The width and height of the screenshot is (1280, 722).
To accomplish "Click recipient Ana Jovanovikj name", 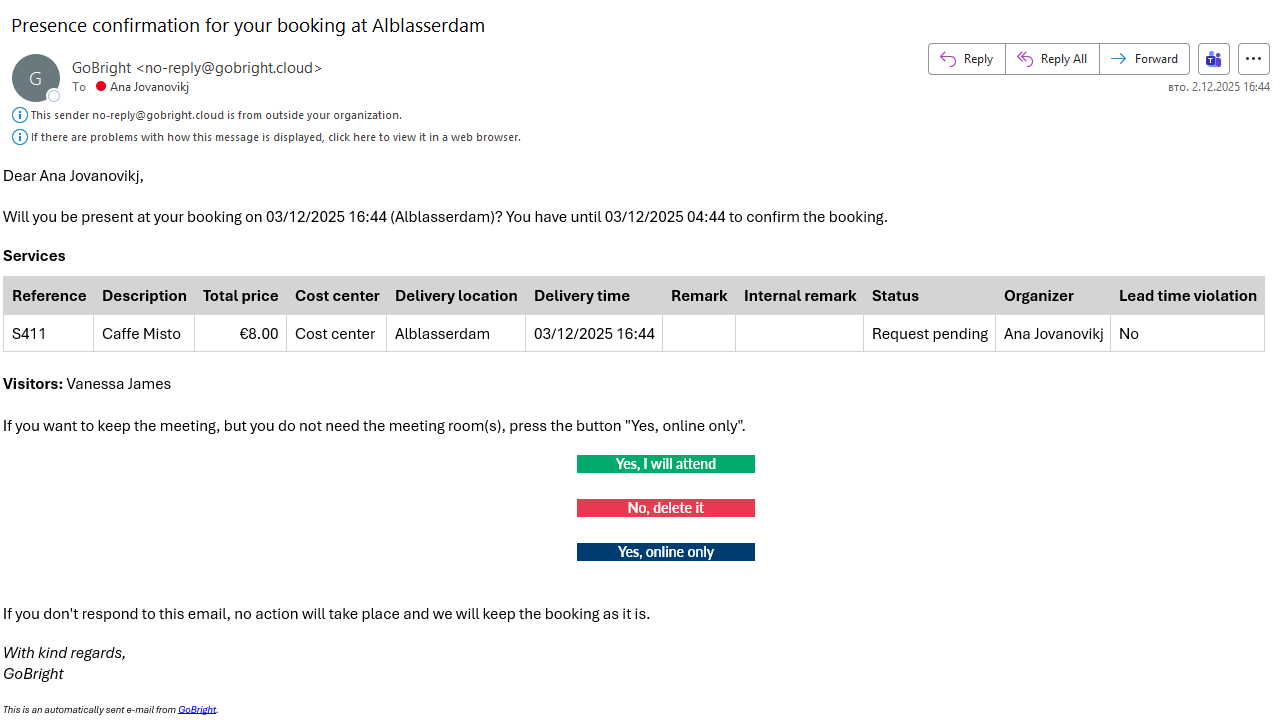I will coord(149,87).
